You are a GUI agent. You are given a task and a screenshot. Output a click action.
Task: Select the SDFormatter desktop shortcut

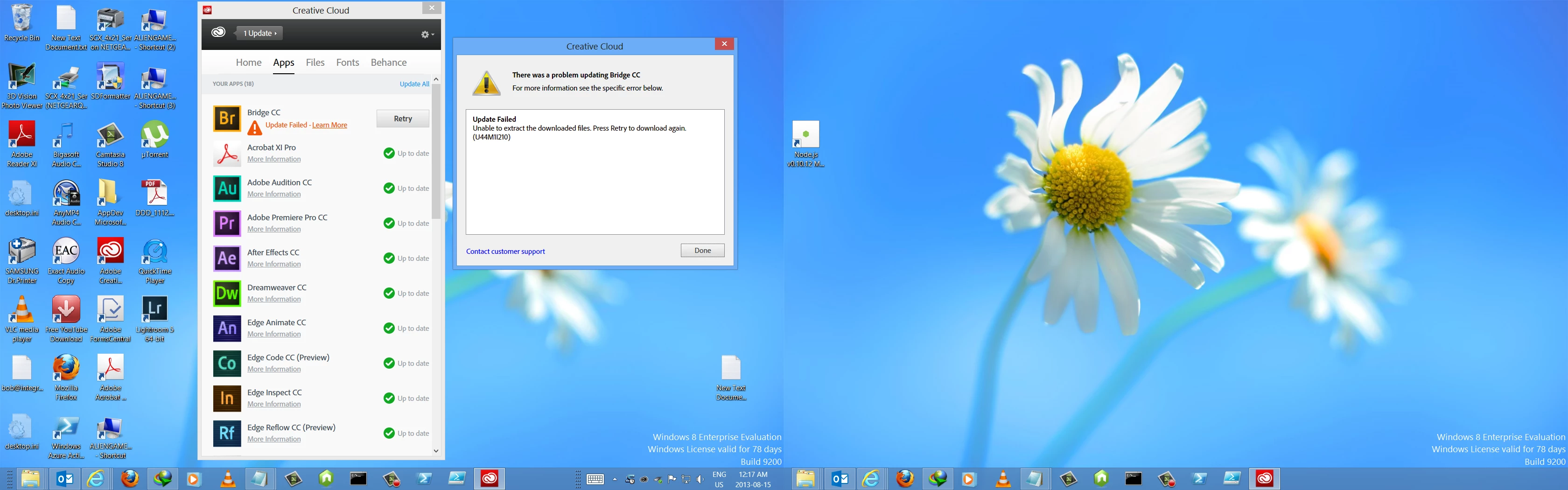(x=110, y=81)
